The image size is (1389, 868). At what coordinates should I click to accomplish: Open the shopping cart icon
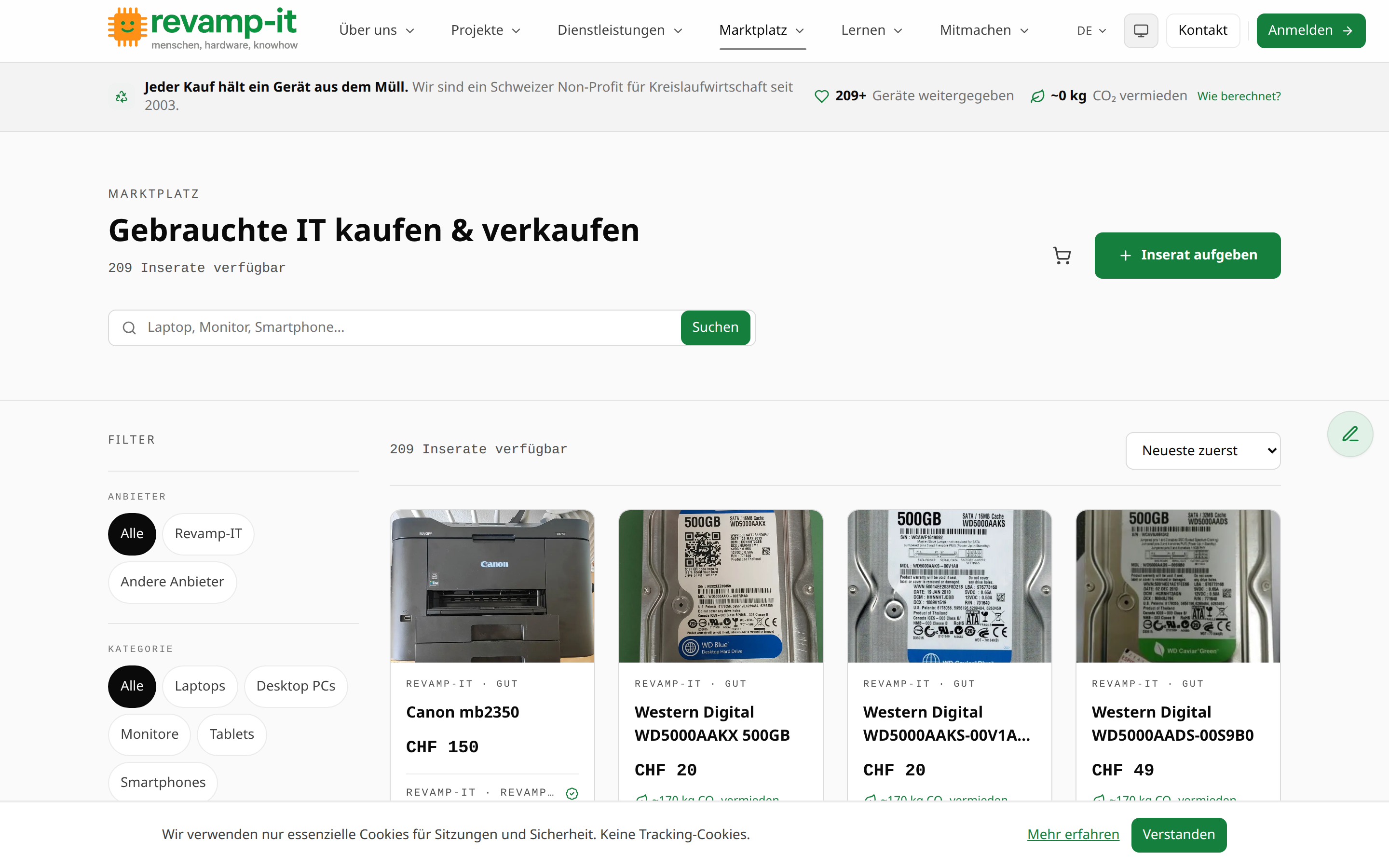coord(1062,256)
